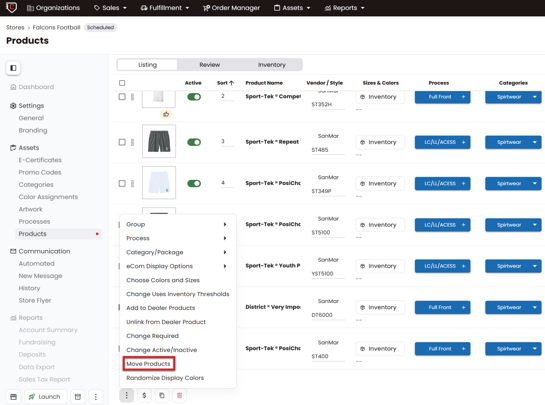Click the drag handle on the ST485 row

pos(132,142)
